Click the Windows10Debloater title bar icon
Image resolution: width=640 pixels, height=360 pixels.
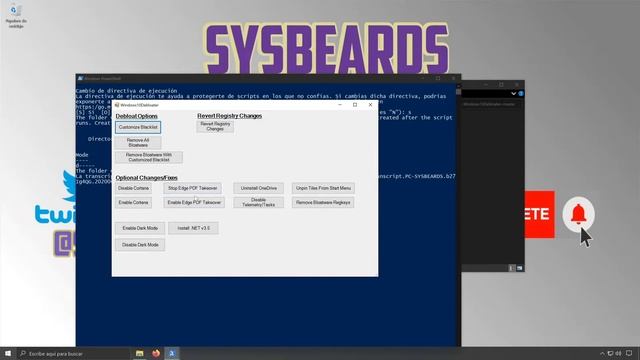(117, 105)
